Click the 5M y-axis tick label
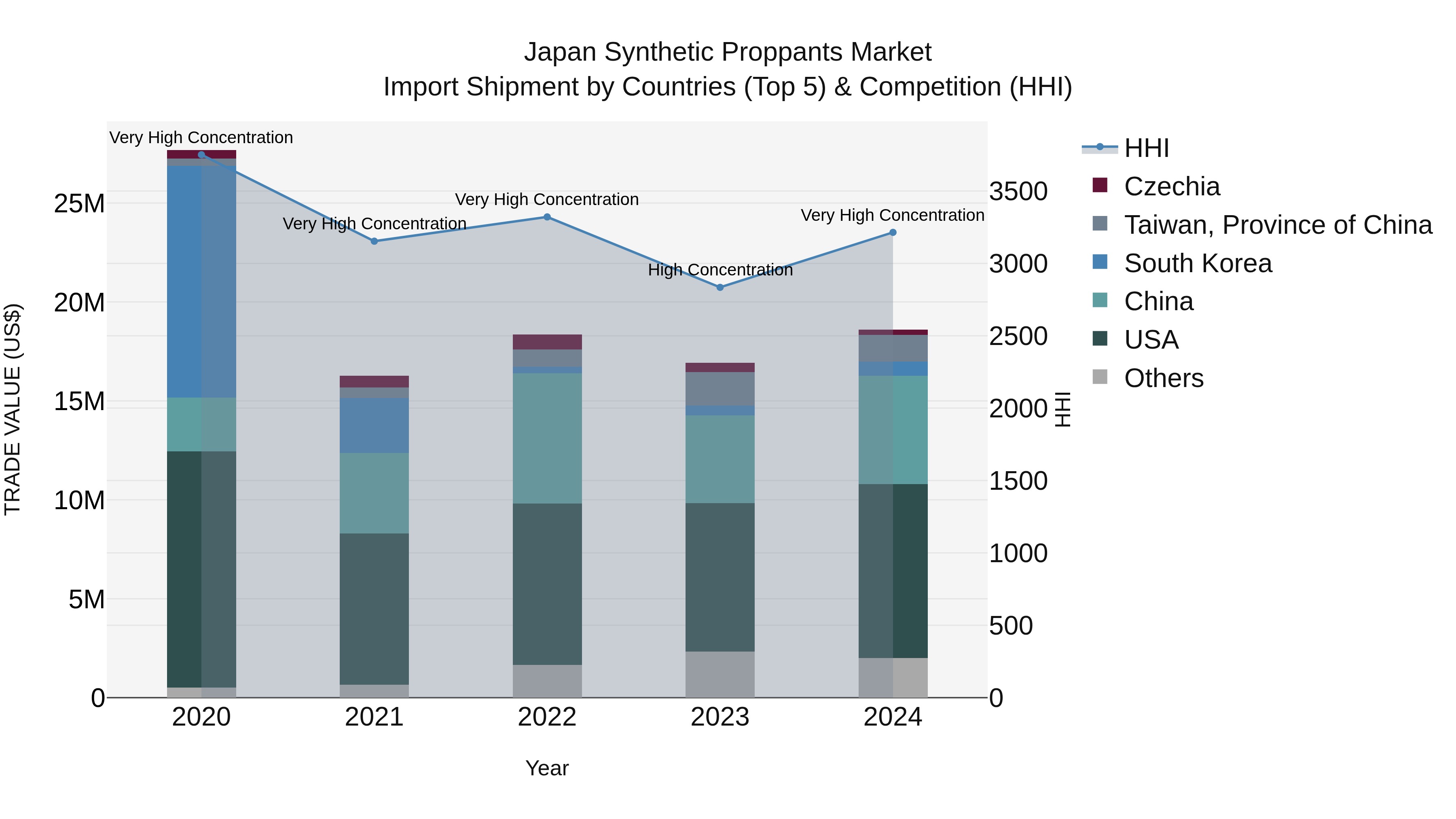This screenshot has height=819, width=1456. click(x=87, y=599)
